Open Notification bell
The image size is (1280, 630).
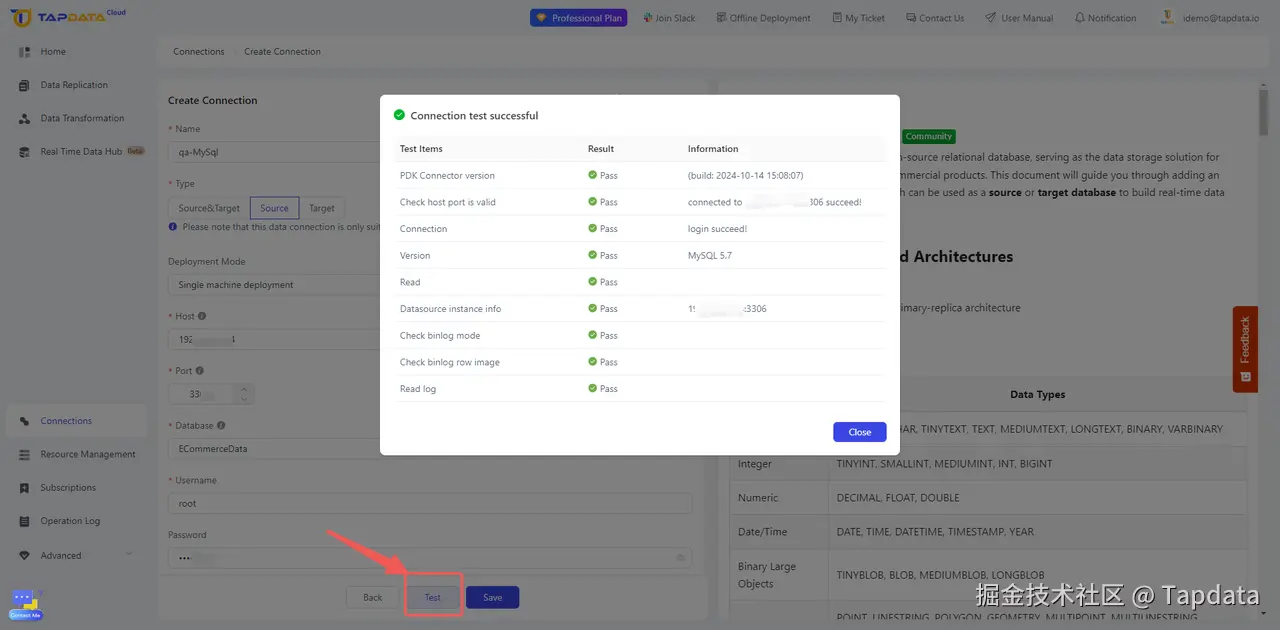tap(1105, 18)
